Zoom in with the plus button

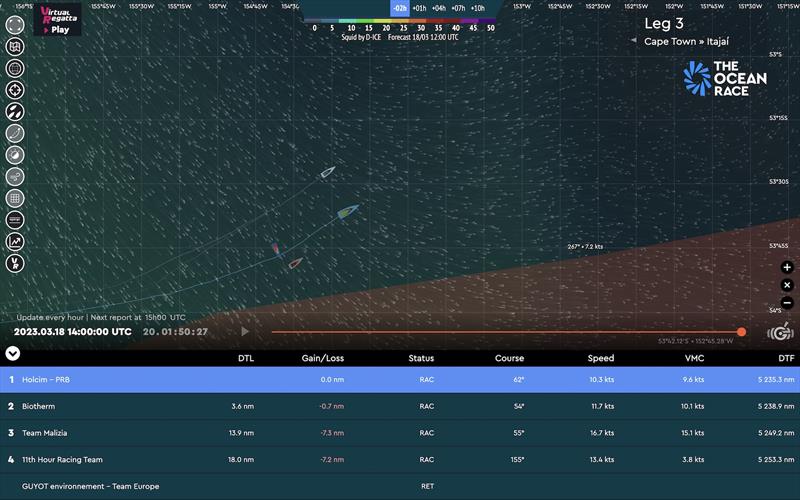click(787, 267)
